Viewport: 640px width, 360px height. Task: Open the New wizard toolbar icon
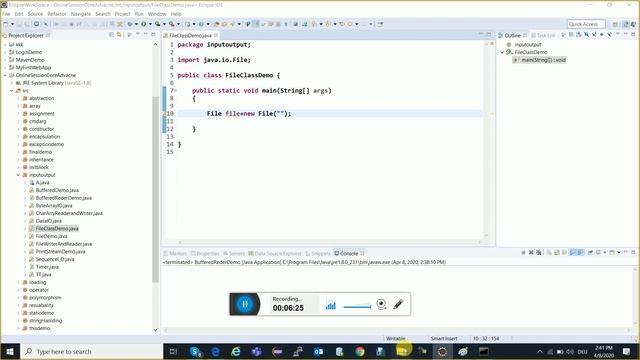click(x=5, y=24)
